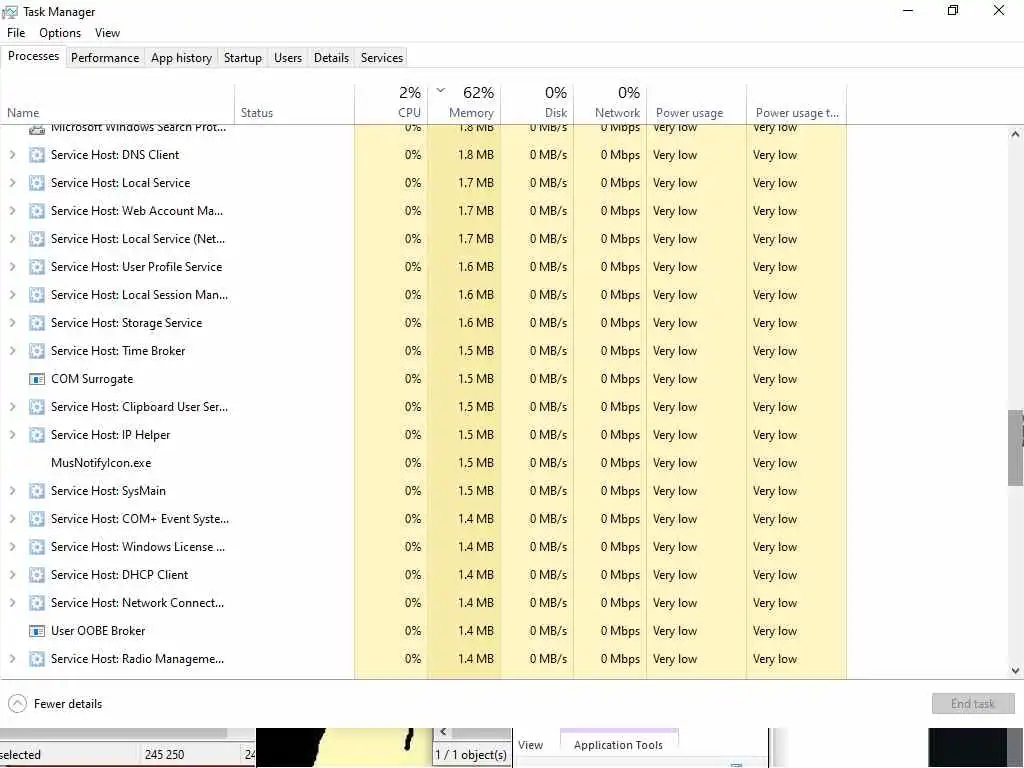This screenshot has height=768, width=1024.
Task: Switch to the Performance tab
Action: tap(105, 57)
